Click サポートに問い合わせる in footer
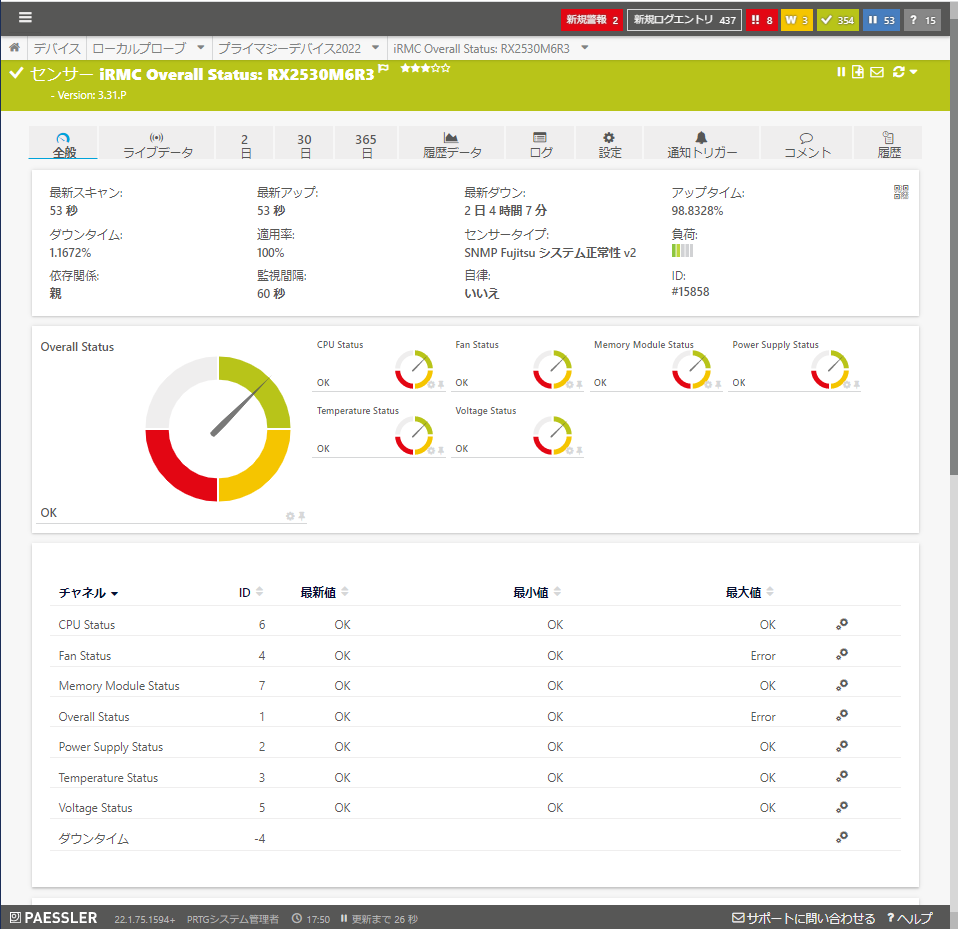The width and height of the screenshot is (958, 929). pos(803,918)
